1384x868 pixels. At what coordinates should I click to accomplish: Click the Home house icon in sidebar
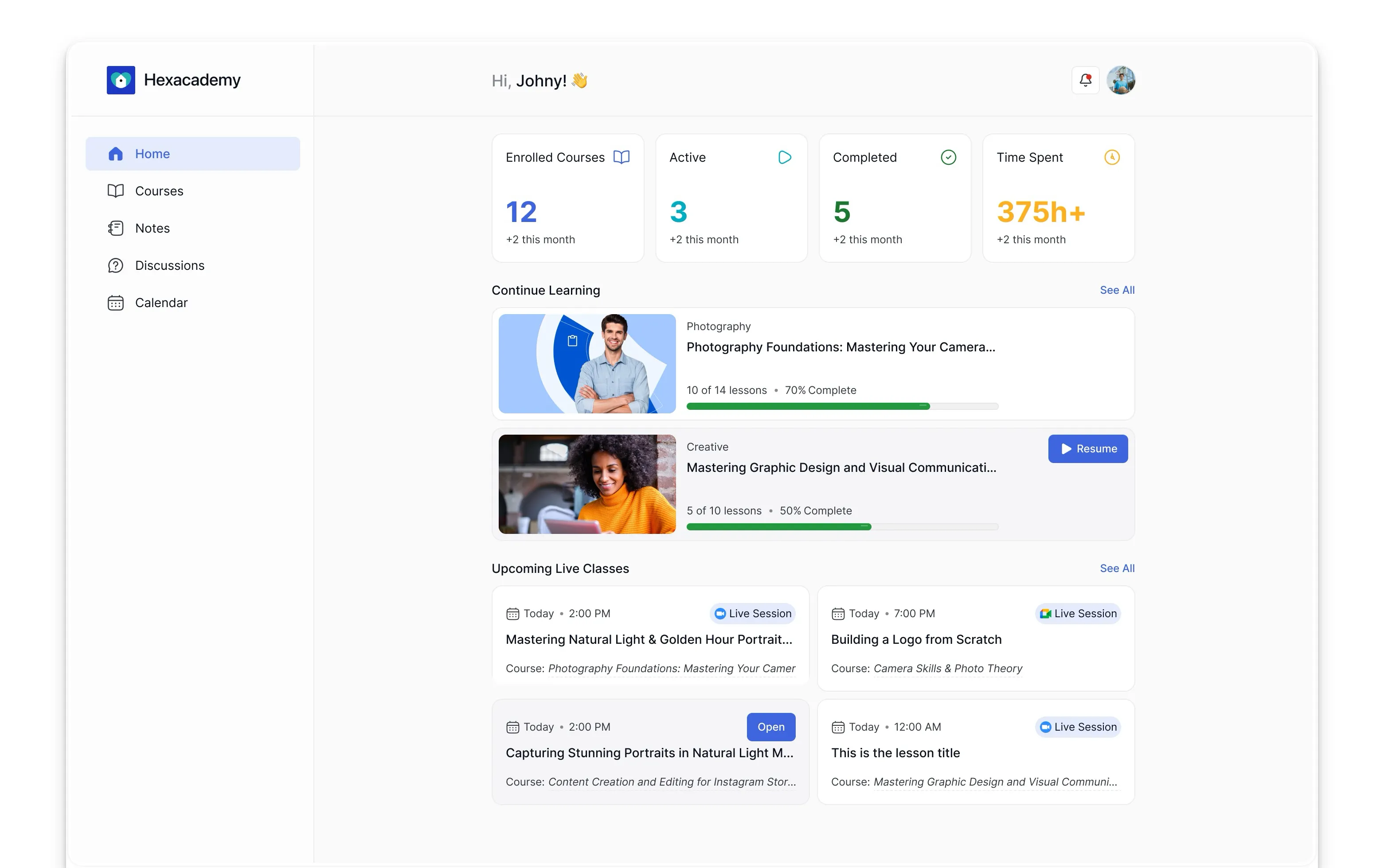tap(115, 154)
